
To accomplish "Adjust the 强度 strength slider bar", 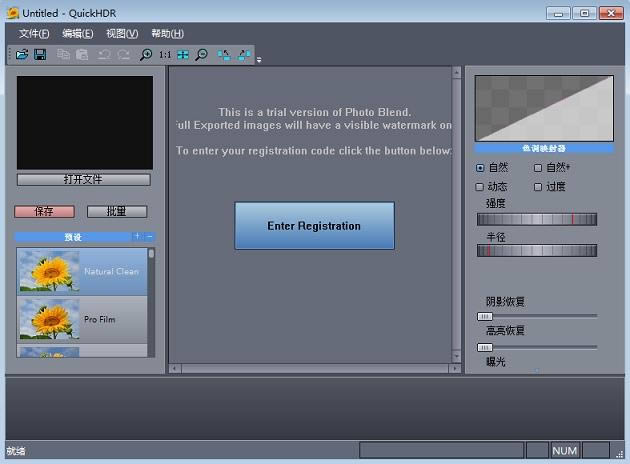I will (536, 219).
